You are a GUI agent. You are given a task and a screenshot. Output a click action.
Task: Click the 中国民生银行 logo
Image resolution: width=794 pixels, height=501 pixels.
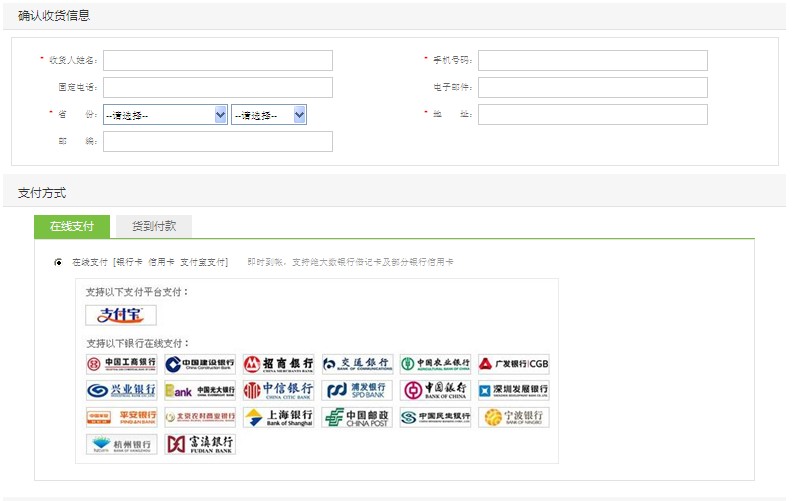pyautogui.click(x=435, y=417)
